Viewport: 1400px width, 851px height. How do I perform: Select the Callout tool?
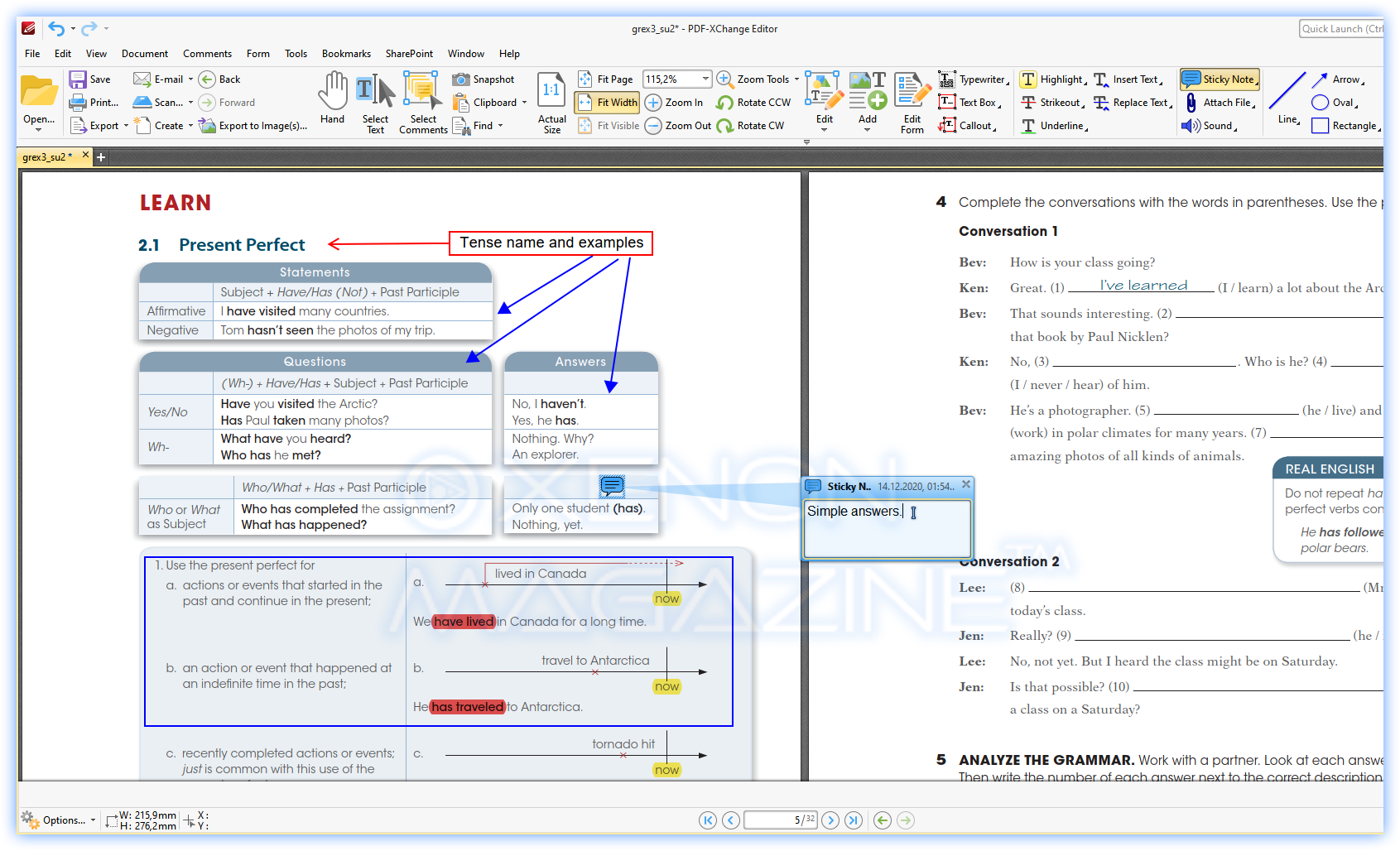[x=967, y=126]
